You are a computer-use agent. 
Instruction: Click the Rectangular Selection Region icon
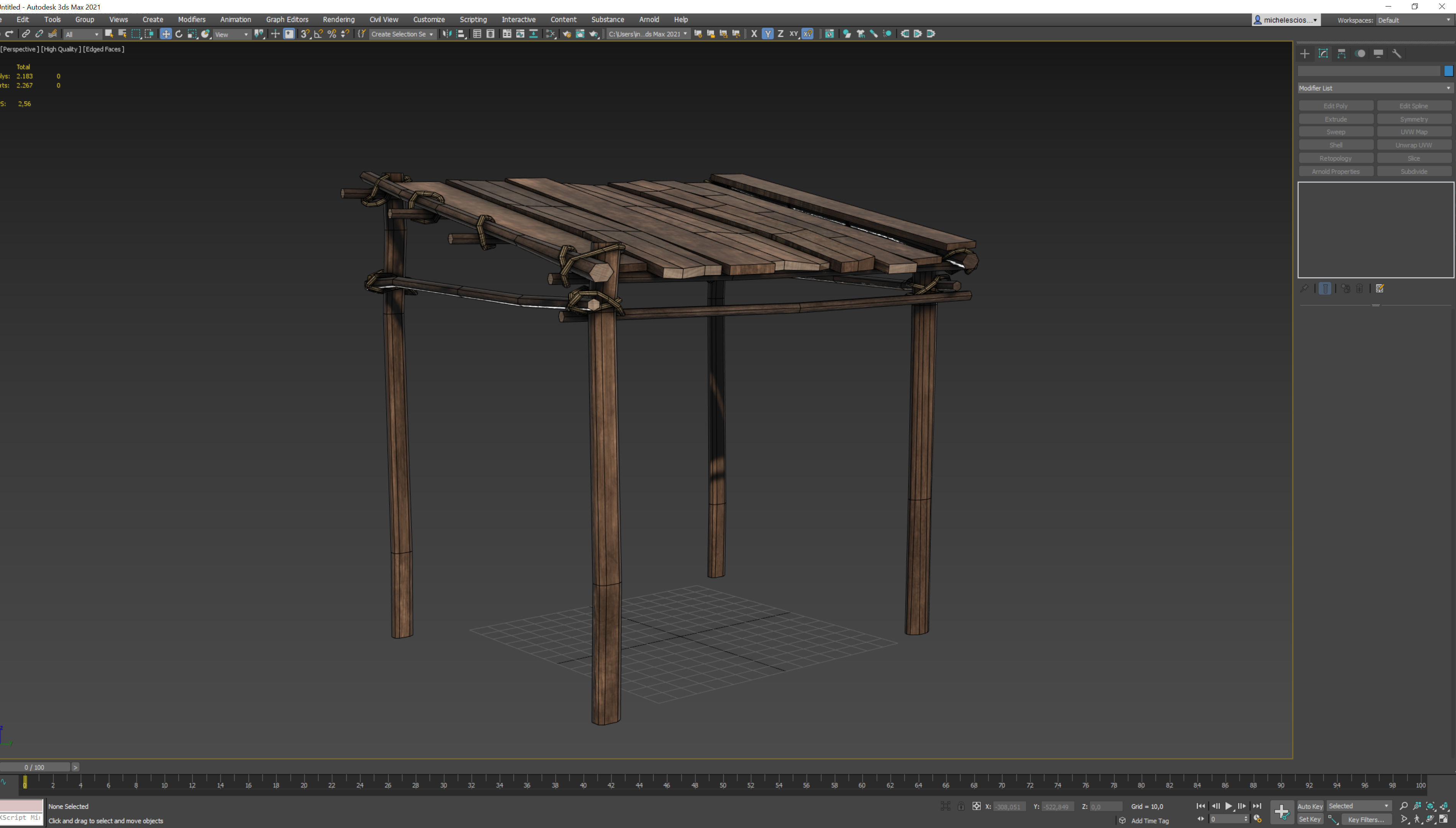click(136, 34)
